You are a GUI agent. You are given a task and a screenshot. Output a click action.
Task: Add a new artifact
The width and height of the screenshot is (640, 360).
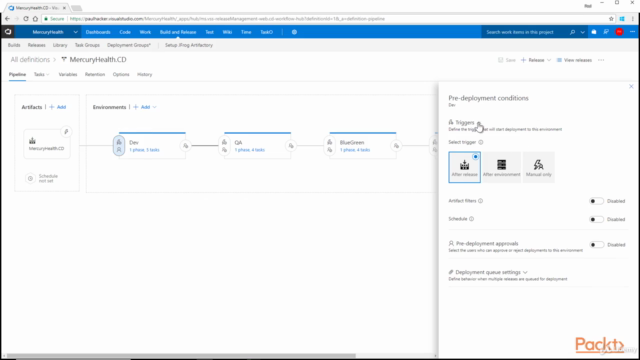click(x=58, y=107)
